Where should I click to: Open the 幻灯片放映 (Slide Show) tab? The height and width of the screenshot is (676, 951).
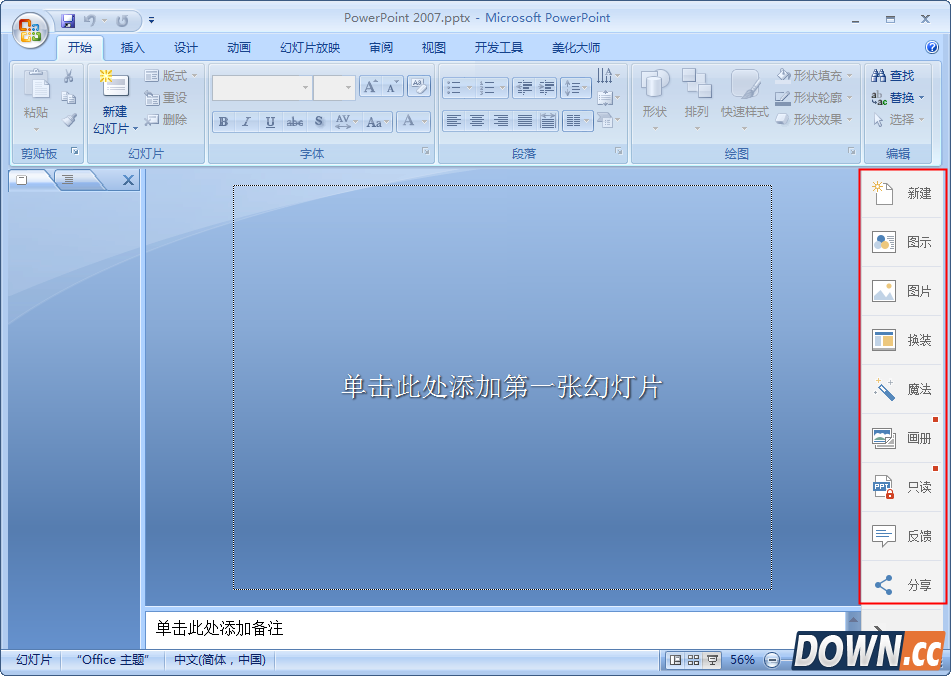pyautogui.click(x=309, y=47)
